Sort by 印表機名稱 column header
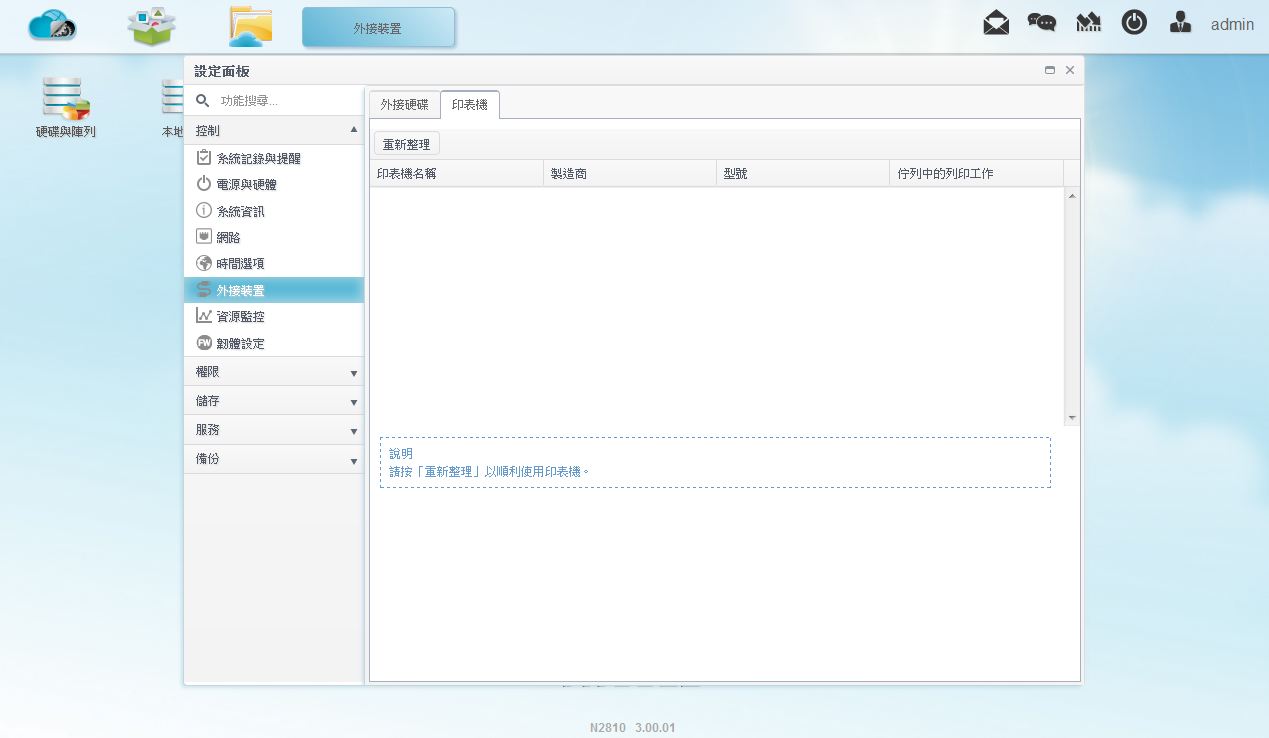This screenshot has width=1269, height=738. tap(457, 174)
